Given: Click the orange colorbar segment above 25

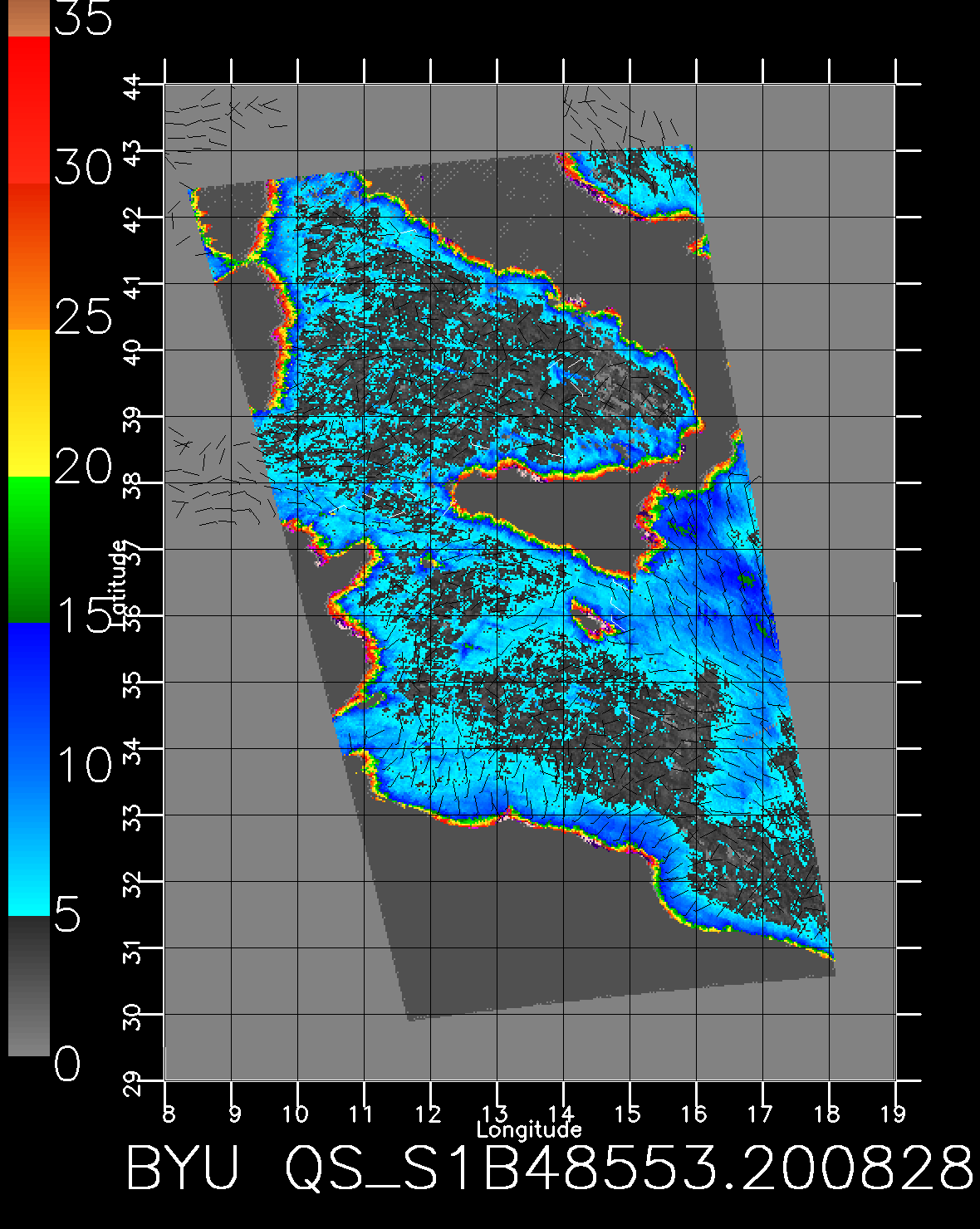Looking at the screenshot, I should click(x=29, y=257).
